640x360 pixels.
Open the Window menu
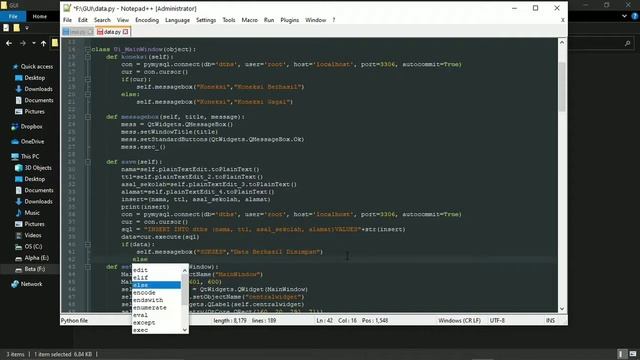tap(316, 20)
